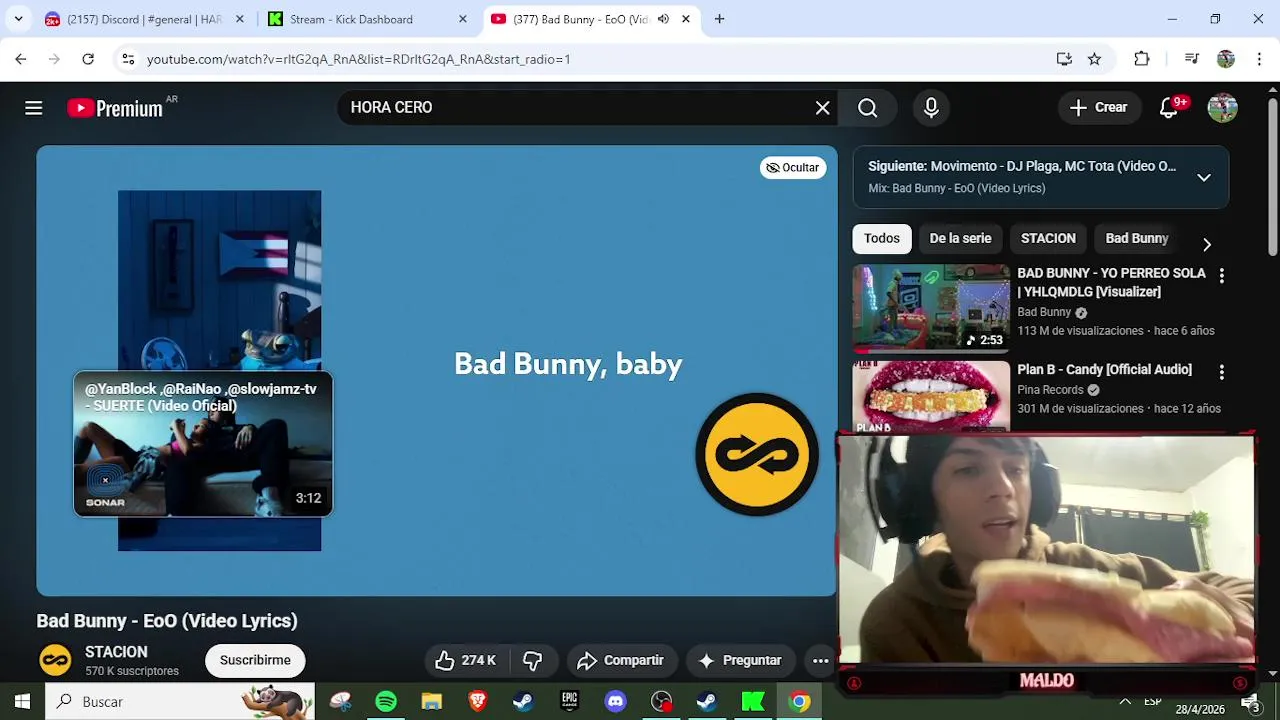This screenshot has width=1280, height=720.
Task: Open the STACION channel avatar
Action: point(55,660)
